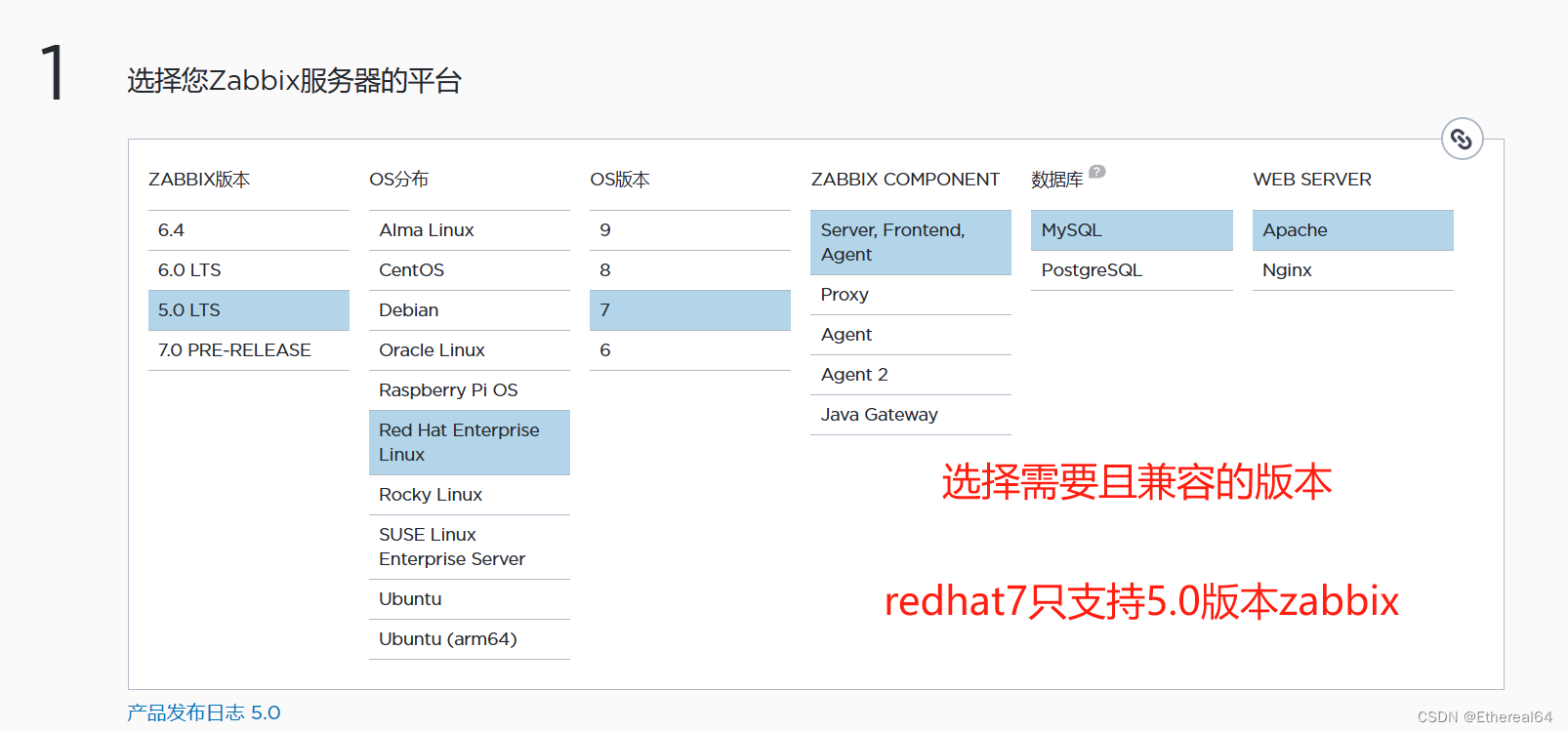
Task: Choose Red Hat Enterprise Linux distribution
Action: point(470,442)
